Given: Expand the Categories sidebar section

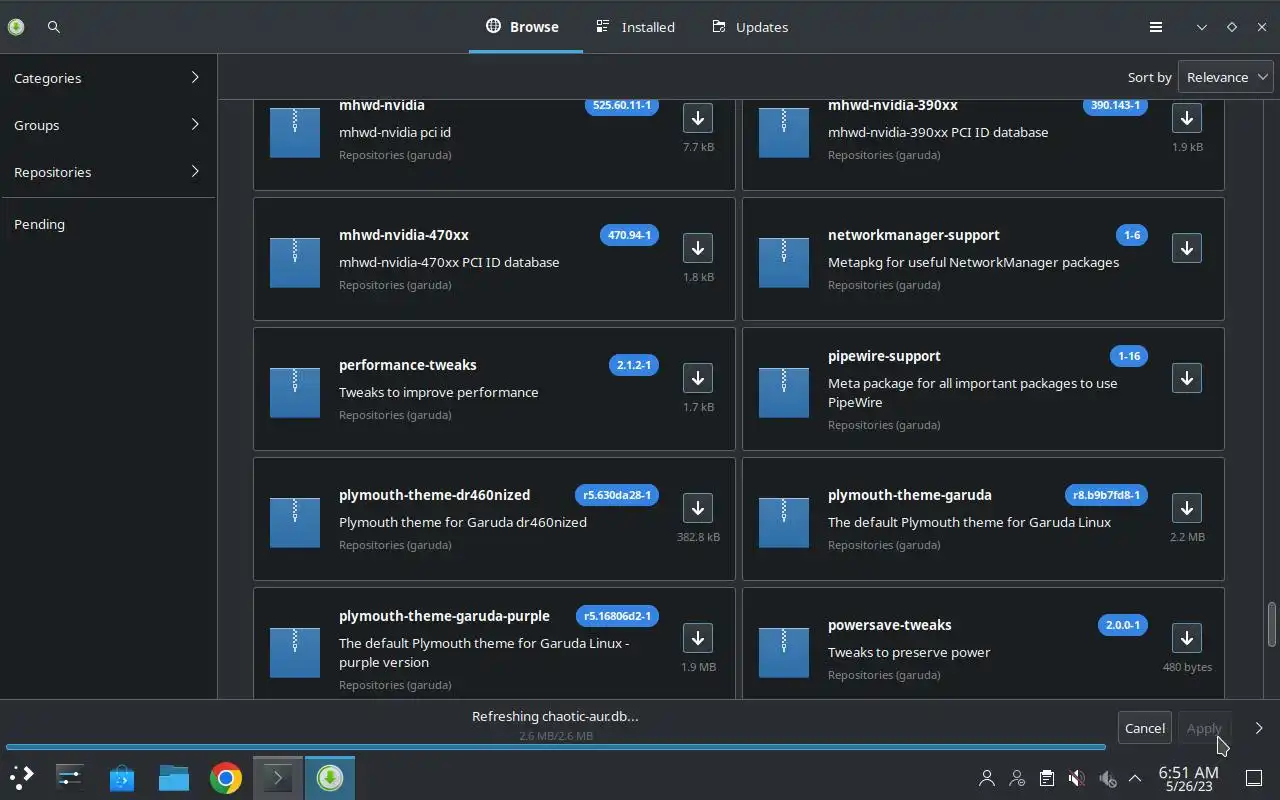Looking at the screenshot, I should point(107,78).
